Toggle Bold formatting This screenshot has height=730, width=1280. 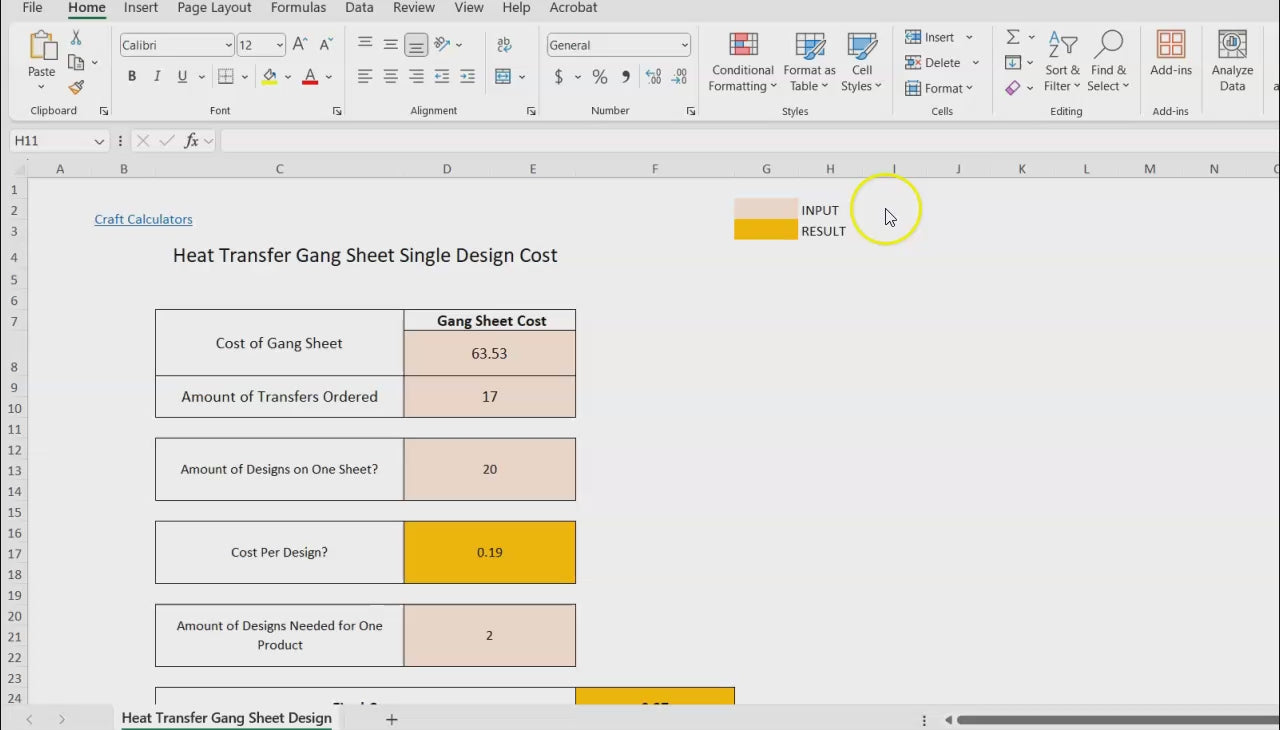[132, 77]
